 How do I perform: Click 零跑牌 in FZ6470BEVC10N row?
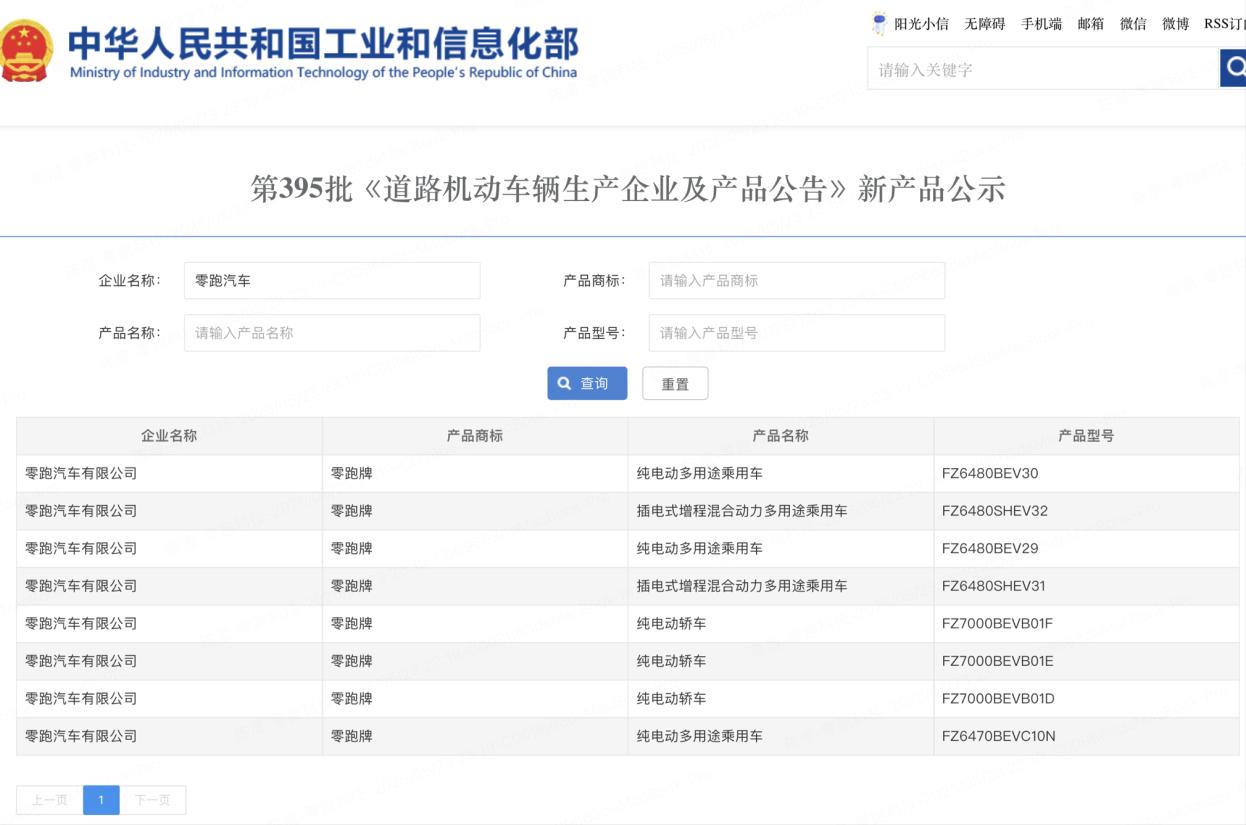352,736
